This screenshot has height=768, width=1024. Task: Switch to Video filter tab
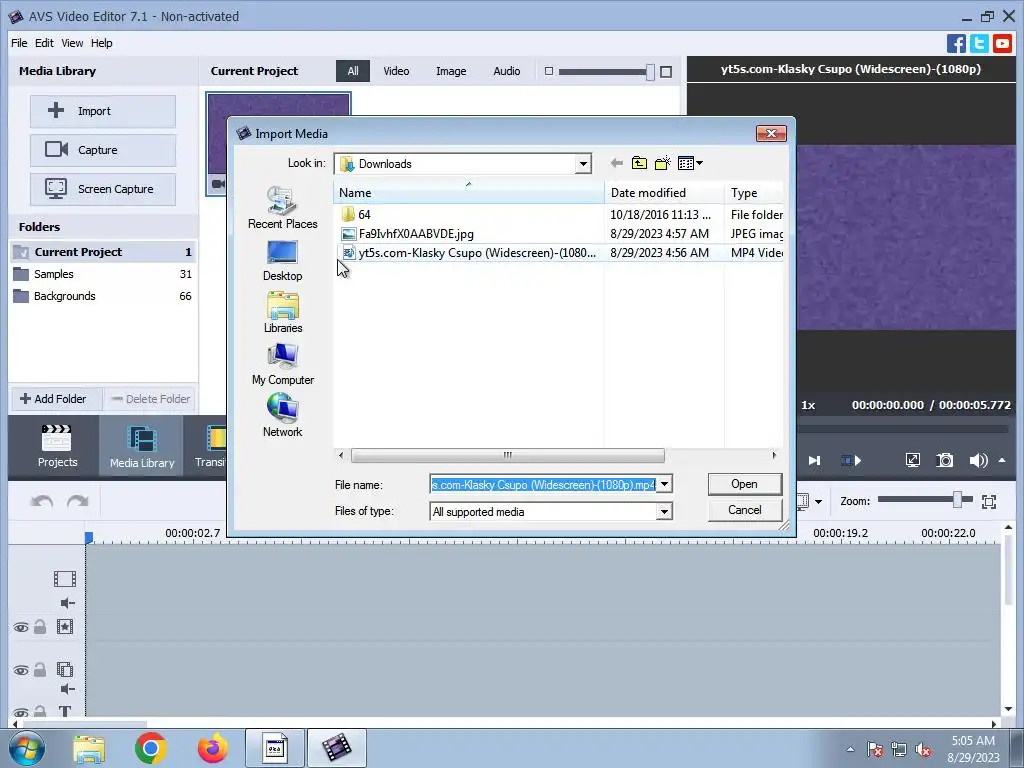(396, 71)
